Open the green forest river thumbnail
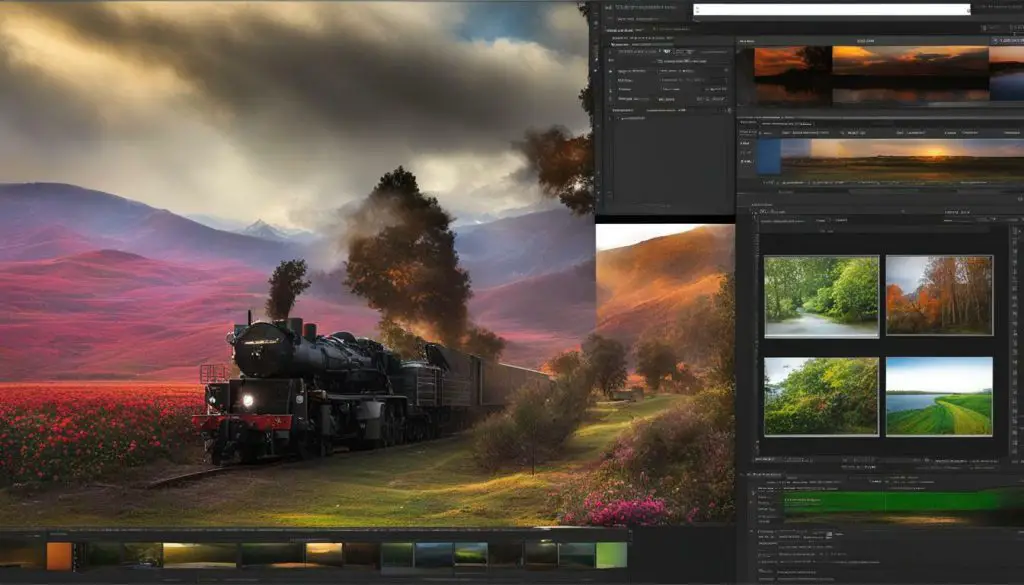1024x585 pixels. coord(821,296)
